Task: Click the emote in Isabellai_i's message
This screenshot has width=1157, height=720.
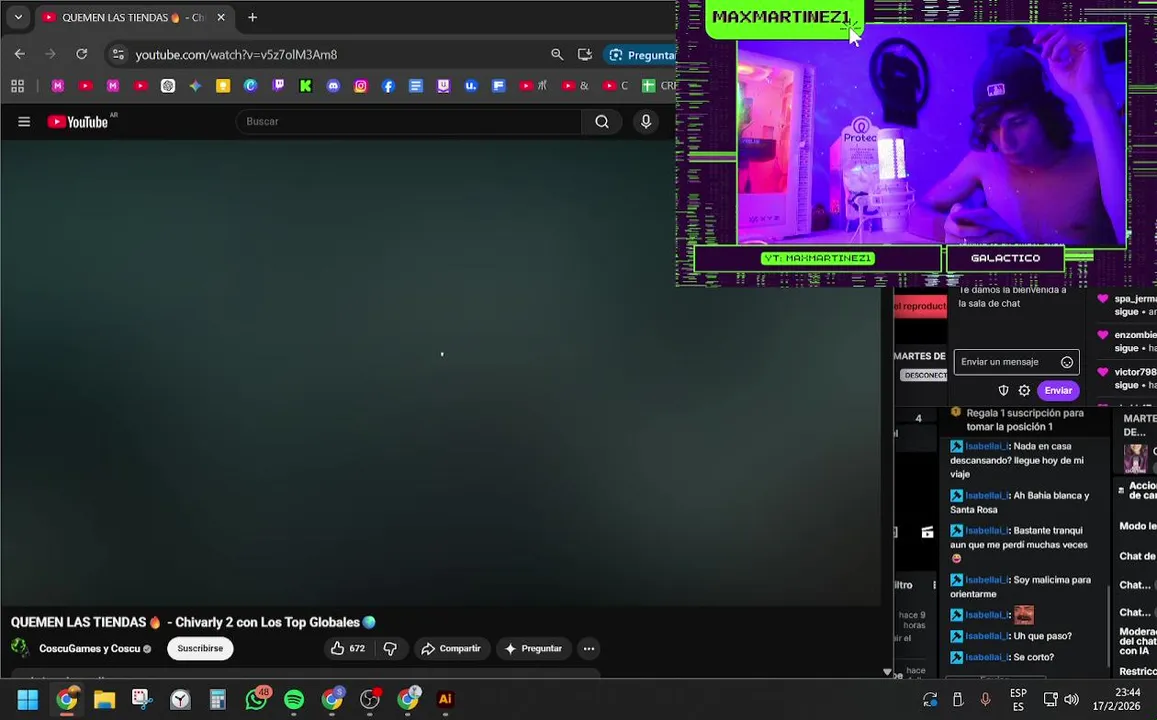Action: pyautogui.click(x=1023, y=615)
